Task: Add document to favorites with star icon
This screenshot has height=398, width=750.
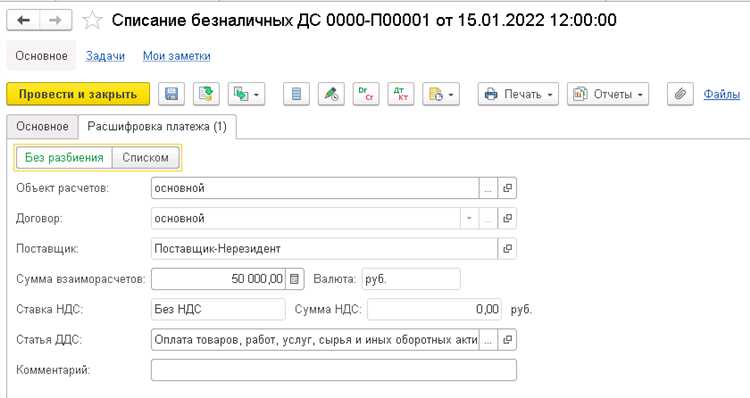Action: tap(92, 20)
